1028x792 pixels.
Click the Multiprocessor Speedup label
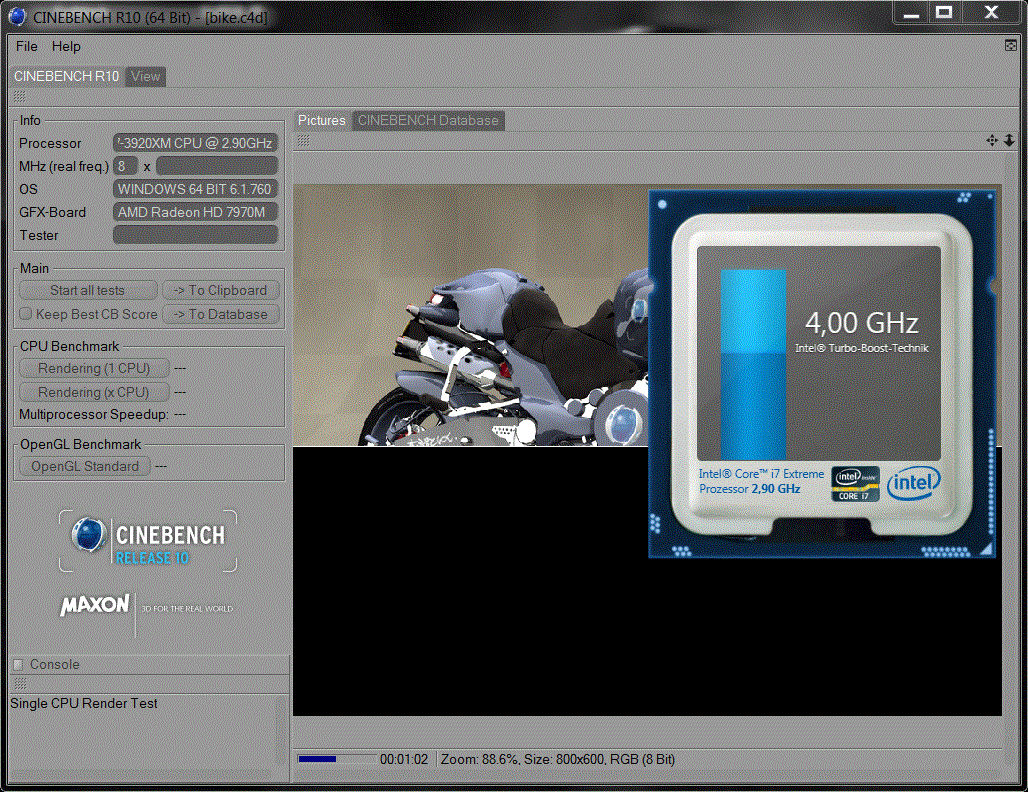(94, 414)
